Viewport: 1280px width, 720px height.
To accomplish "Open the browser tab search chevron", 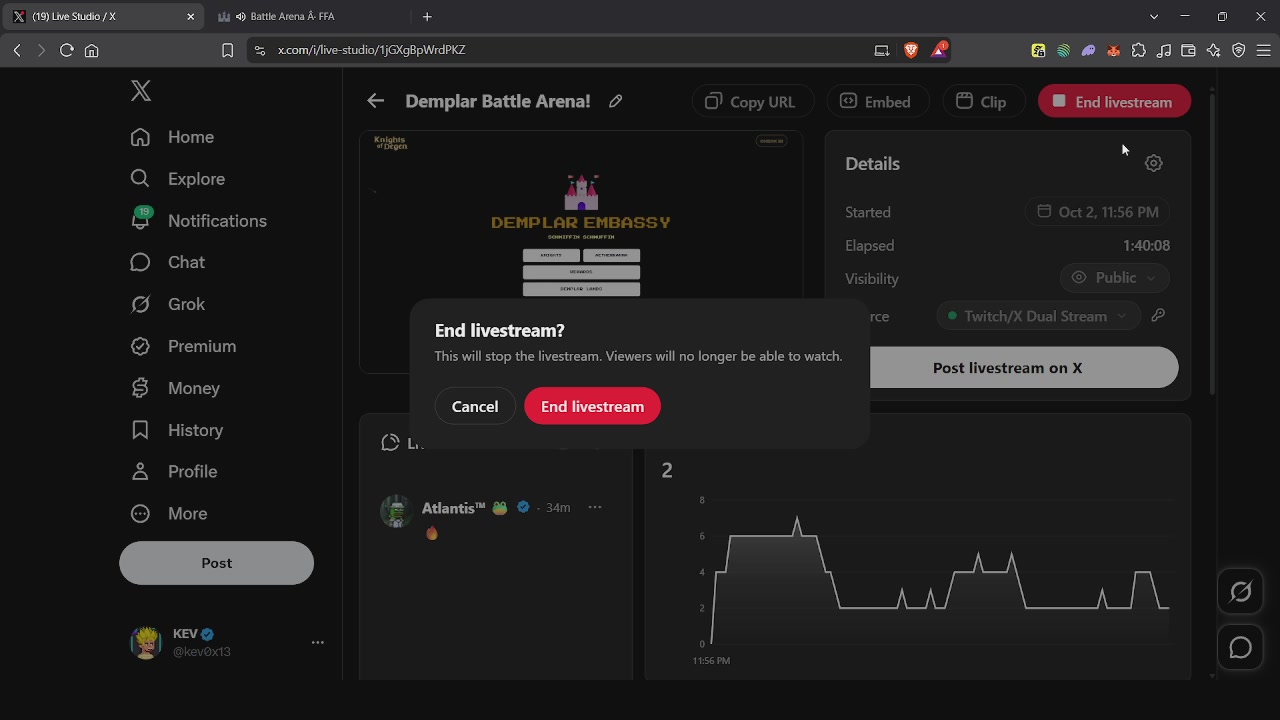I will [1154, 17].
